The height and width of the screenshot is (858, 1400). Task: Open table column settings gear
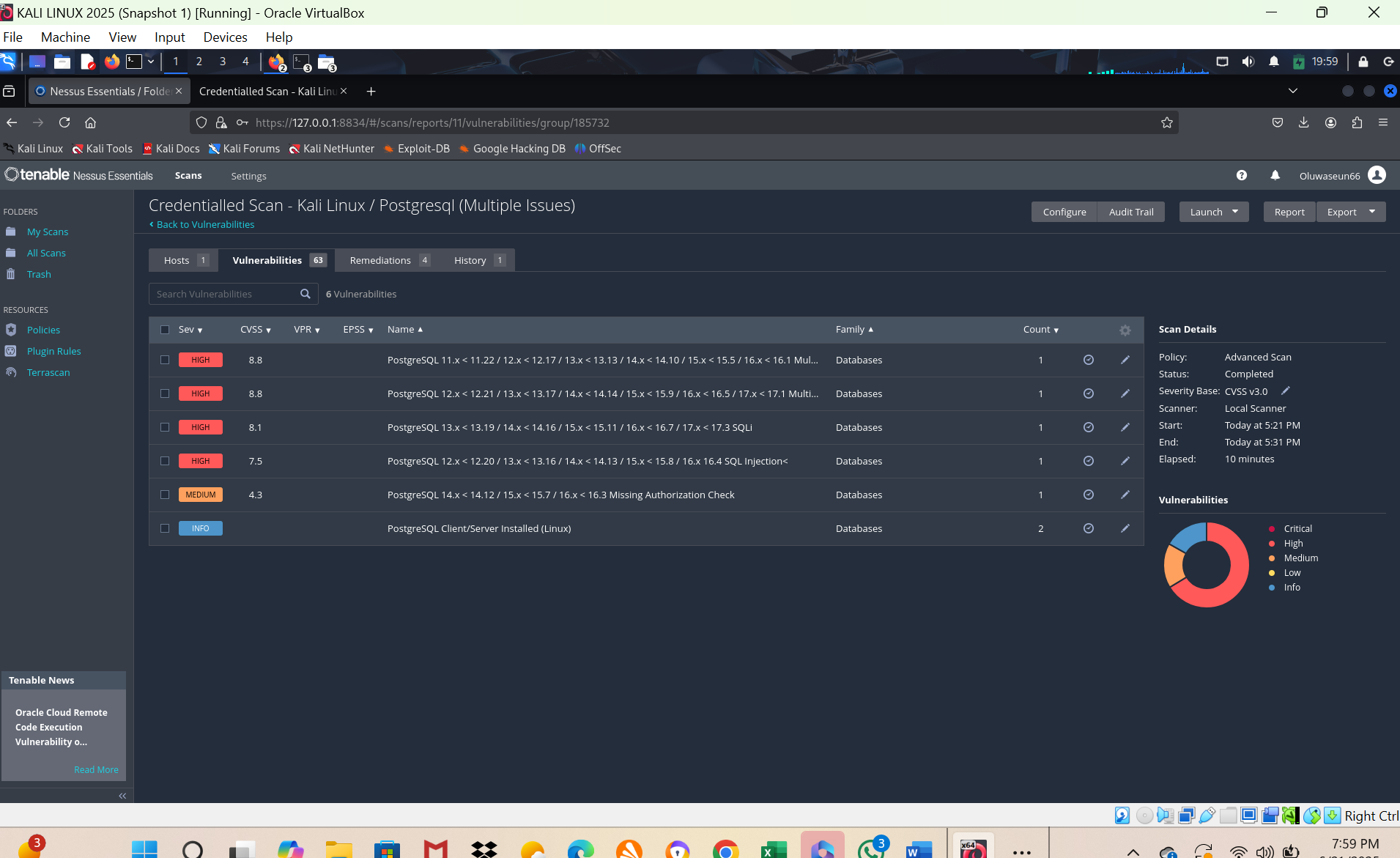click(x=1125, y=330)
